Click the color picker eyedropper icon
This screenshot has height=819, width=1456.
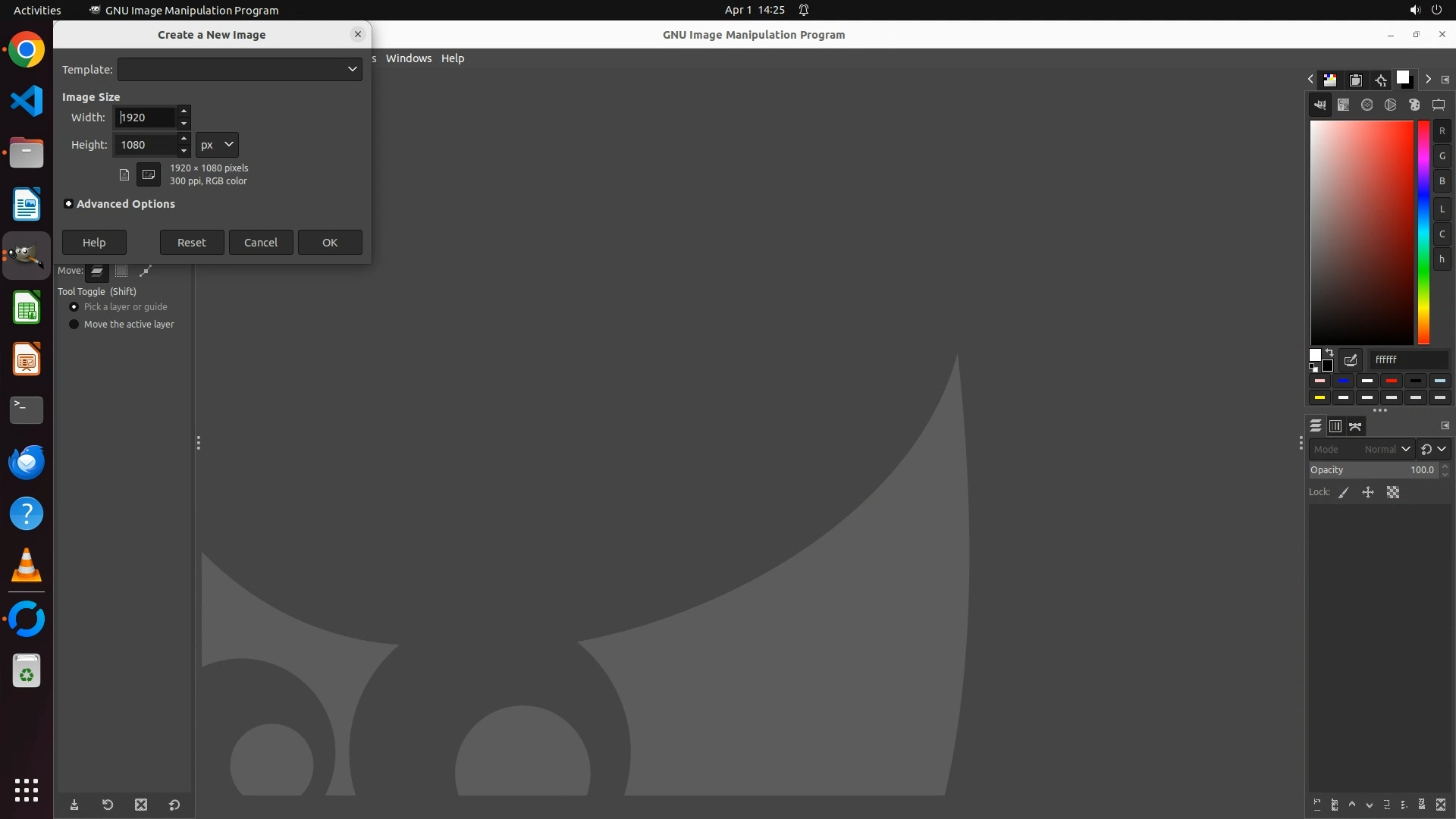[x=1351, y=360]
